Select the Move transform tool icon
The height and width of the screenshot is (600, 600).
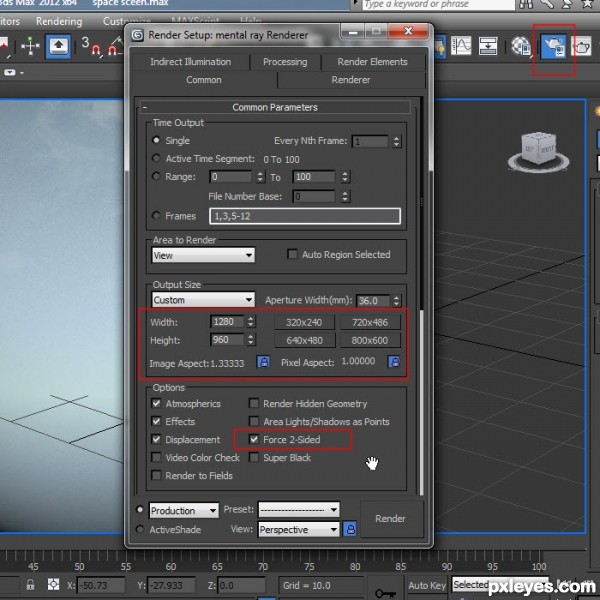[x=30, y=46]
